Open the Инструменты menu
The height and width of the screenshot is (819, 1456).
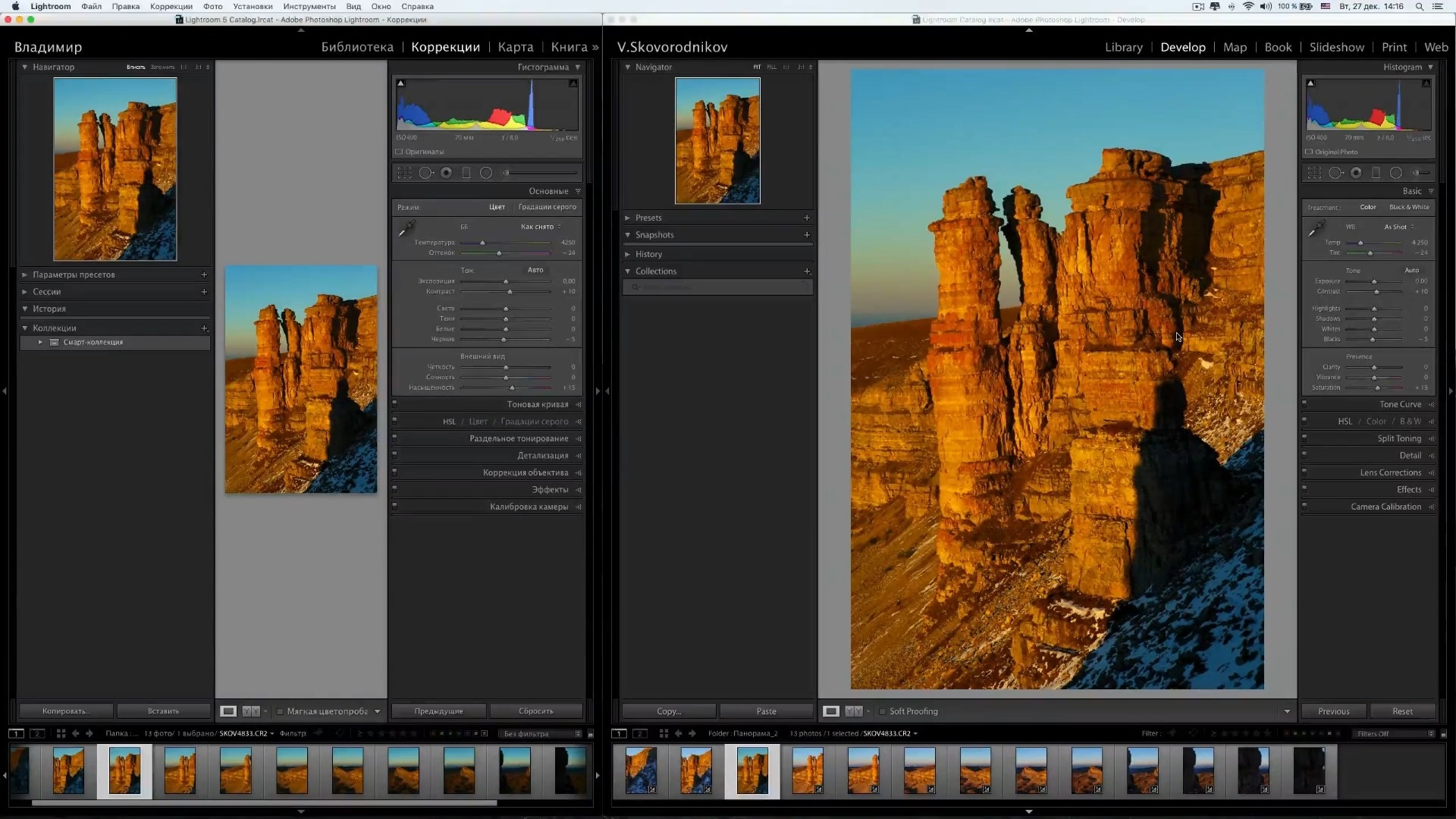point(309,6)
